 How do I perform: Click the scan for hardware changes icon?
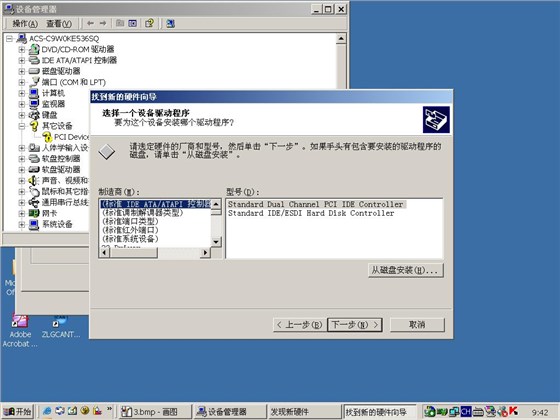point(170,24)
